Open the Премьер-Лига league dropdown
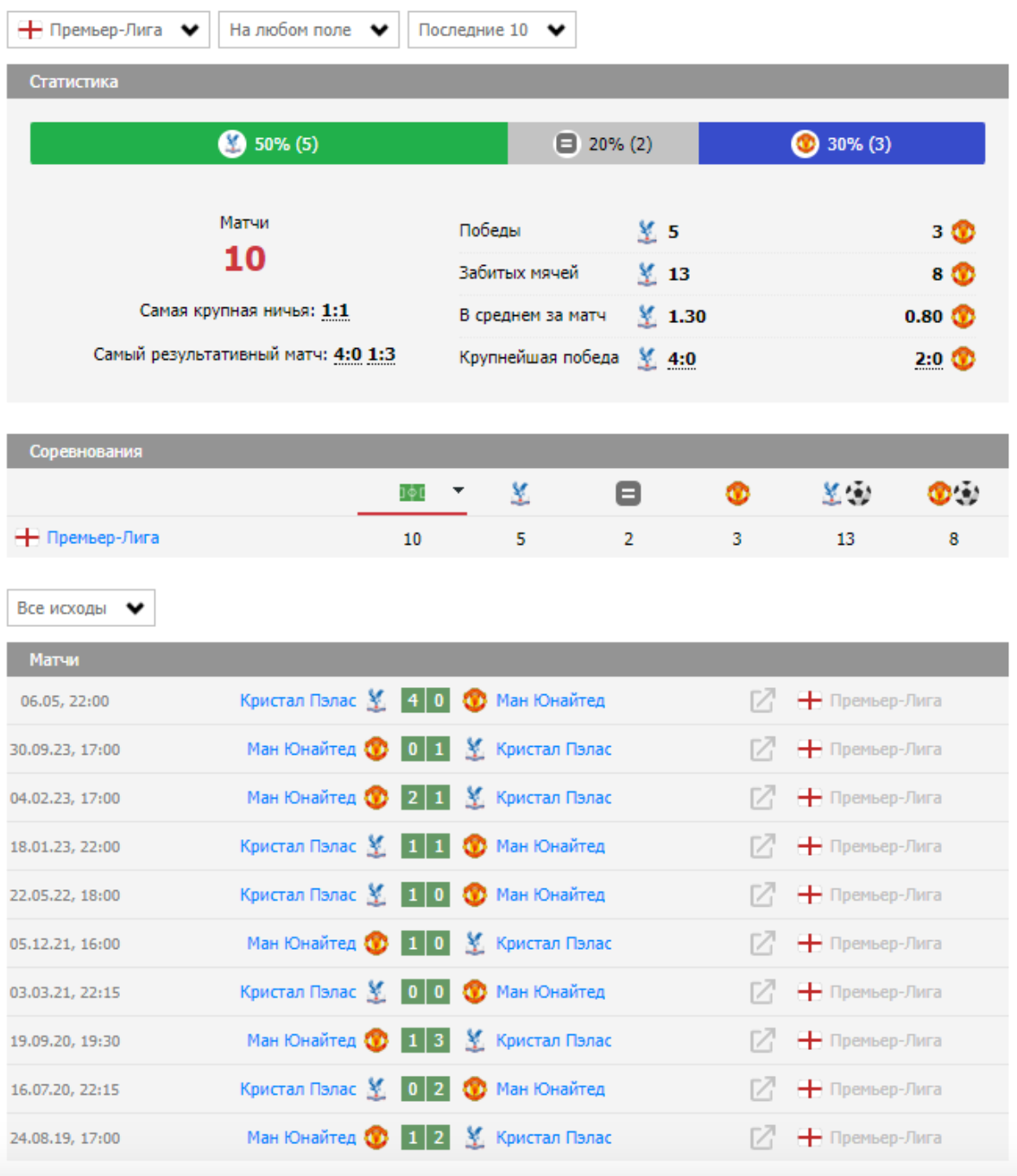The width and height of the screenshot is (1017, 1176). click(109, 30)
